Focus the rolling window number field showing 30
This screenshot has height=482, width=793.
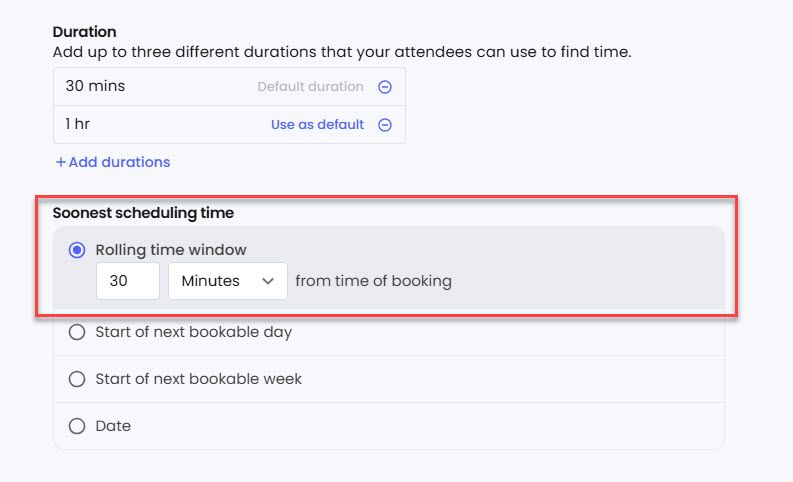[128, 281]
